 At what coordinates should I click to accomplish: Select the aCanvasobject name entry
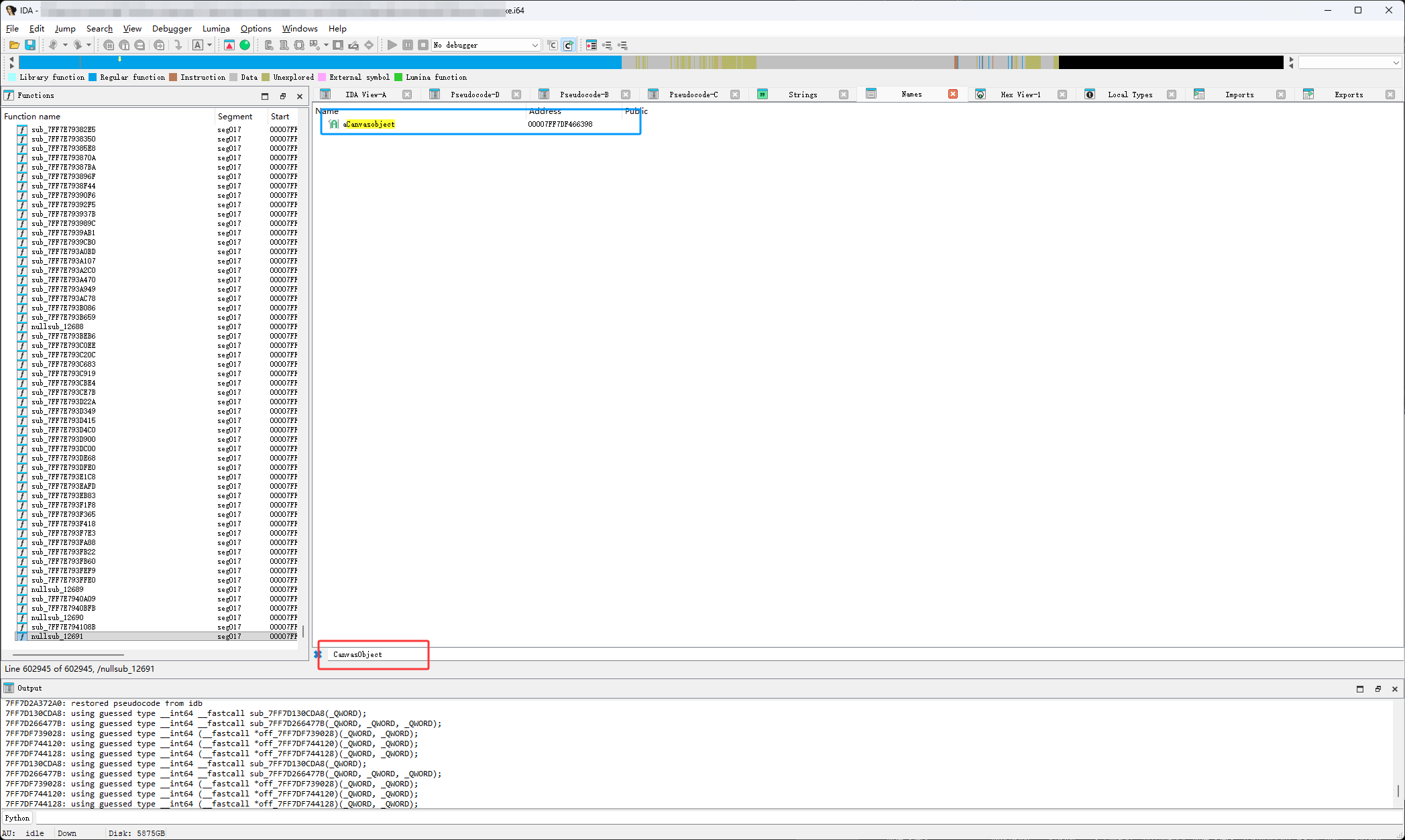[369, 124]
